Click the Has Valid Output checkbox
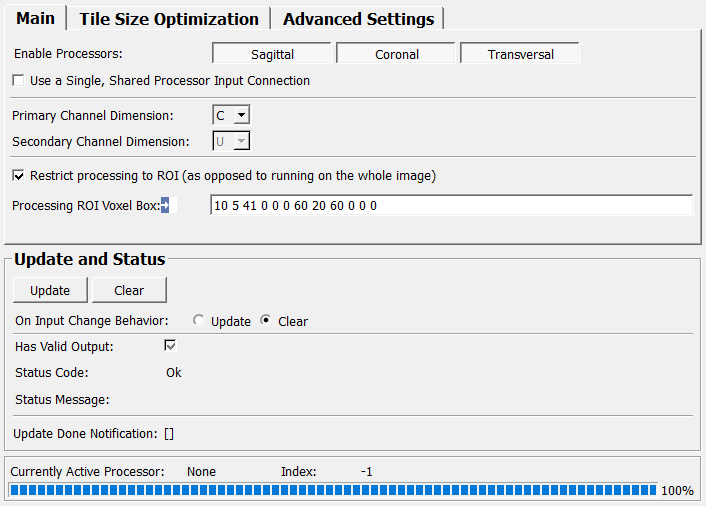Screen dimensions: 706x506 (x=170, y=346)
